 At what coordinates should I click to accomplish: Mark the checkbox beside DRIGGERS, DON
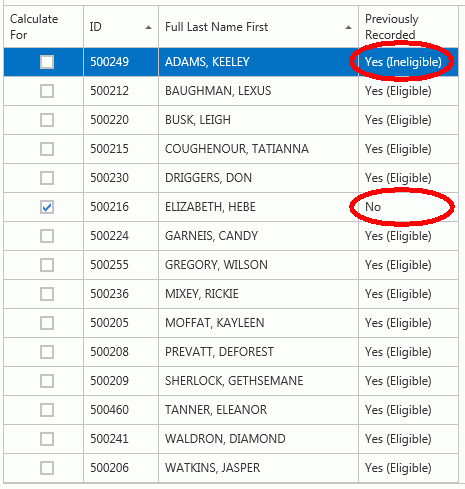tap(47, 178)
